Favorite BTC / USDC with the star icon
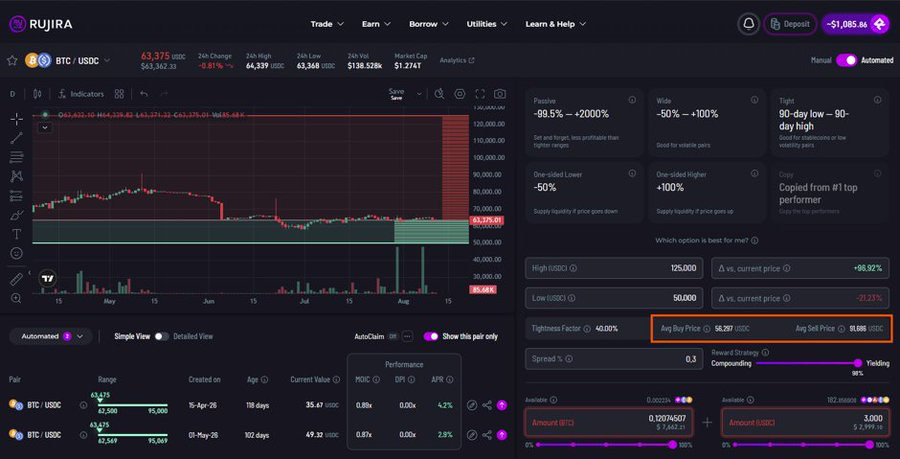This screenshot has width=900, height=459. coord(12,60)
